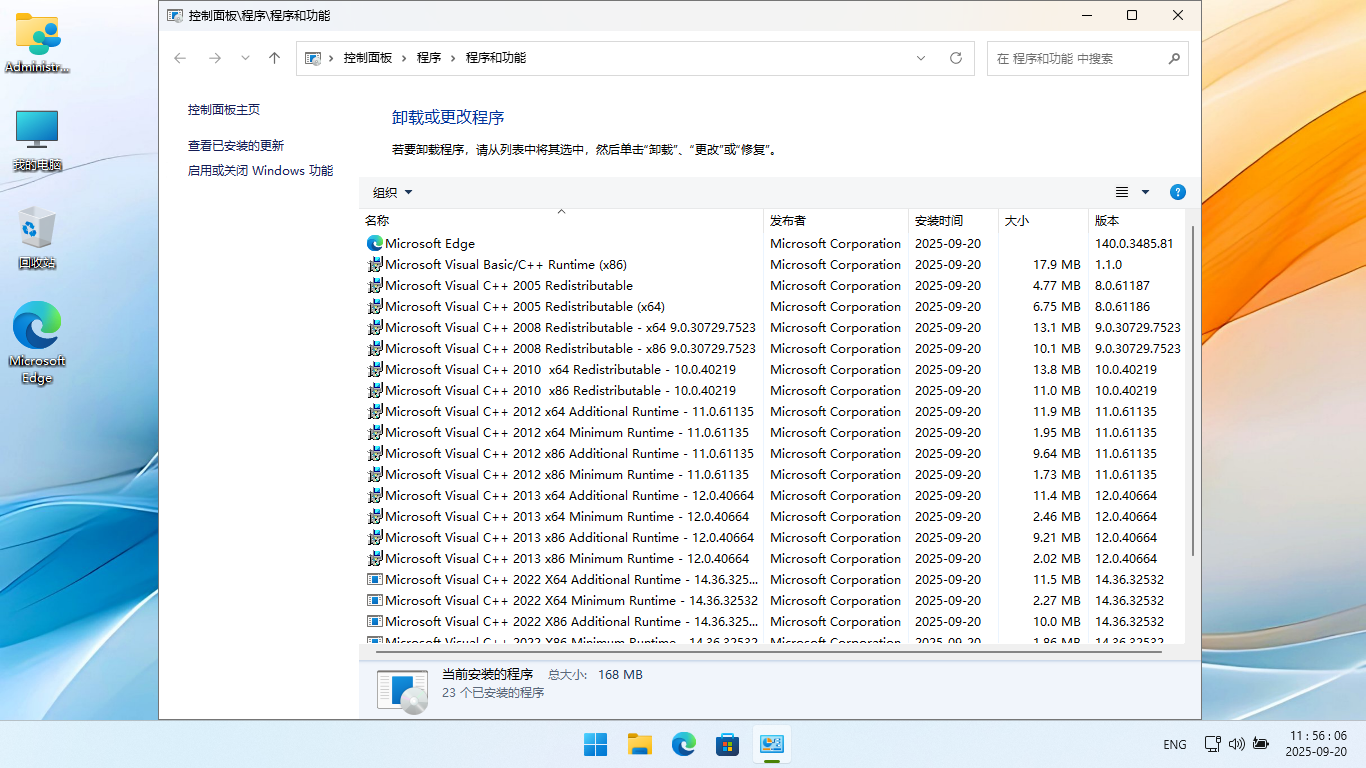Click the icon of Visual C++ 2005 Redistributable (x64)
Viewport: 1366px width, 768px height.
tap(375, 306)
